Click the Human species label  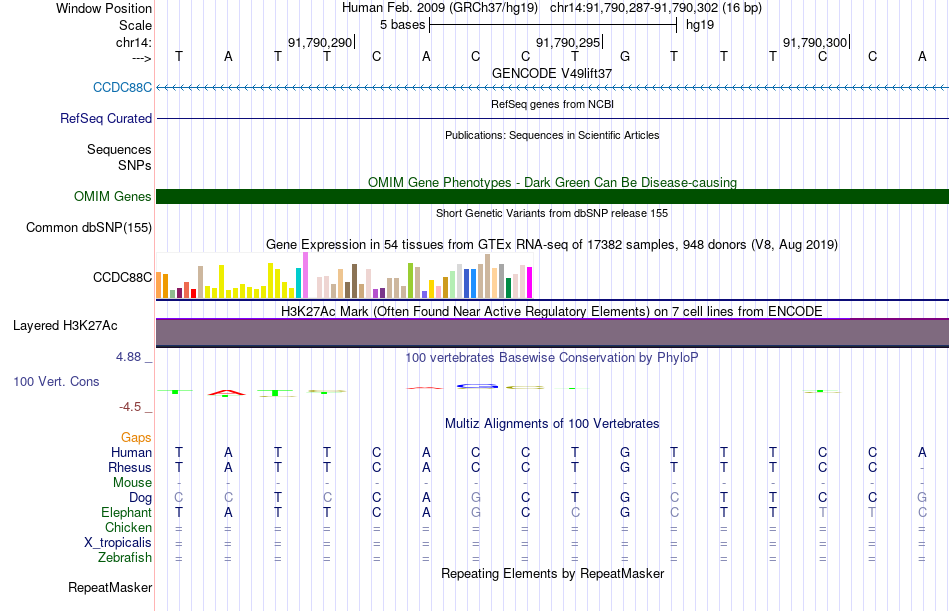click(131, 452)
